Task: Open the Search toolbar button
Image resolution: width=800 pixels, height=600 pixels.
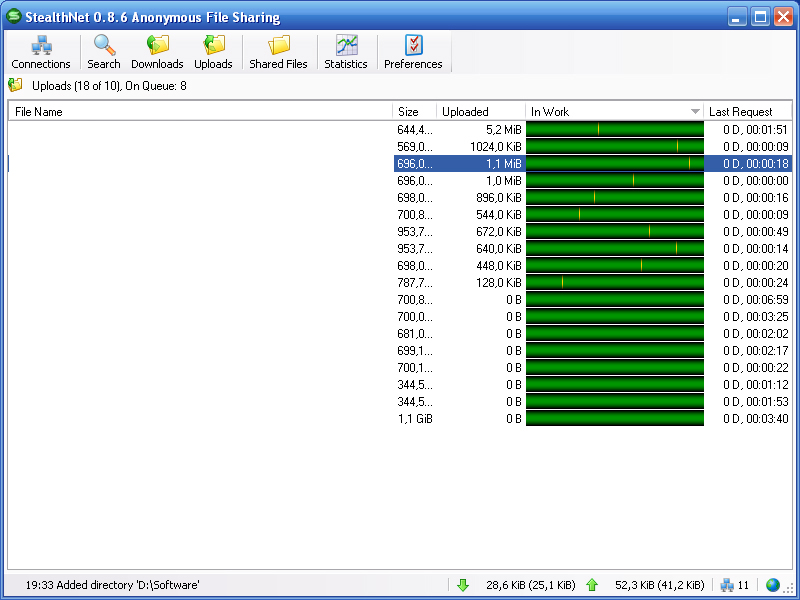Action: point(104,52)
